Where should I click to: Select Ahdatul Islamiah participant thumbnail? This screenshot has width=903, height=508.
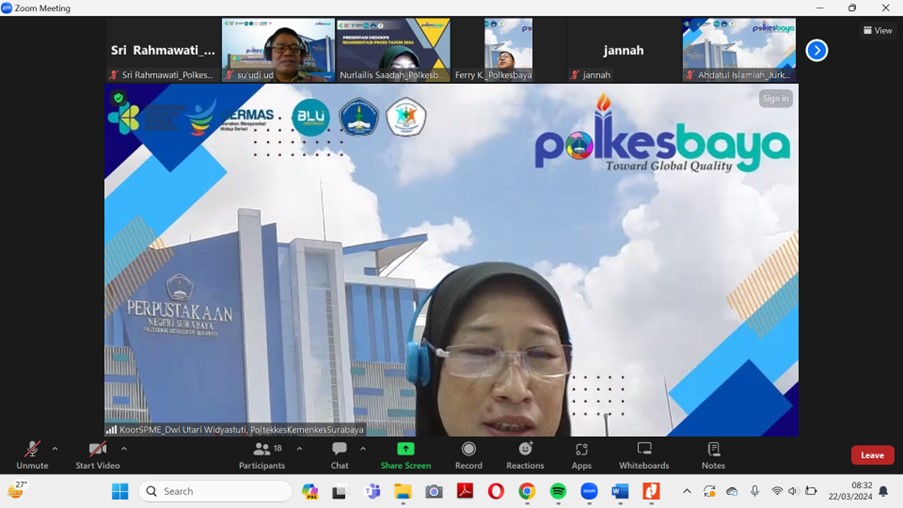[739, 50]
